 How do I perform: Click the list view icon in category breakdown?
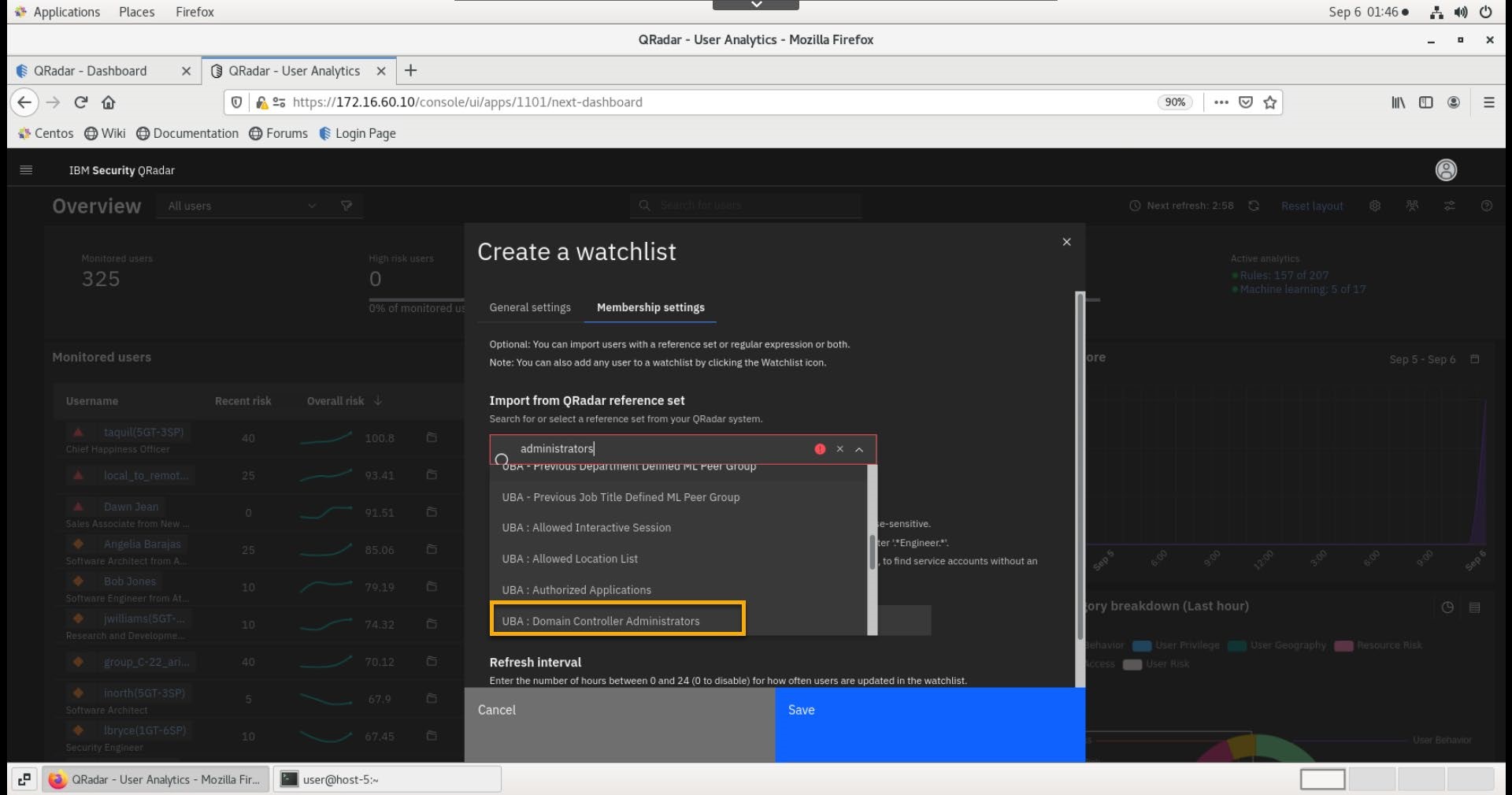point(1475,607)
